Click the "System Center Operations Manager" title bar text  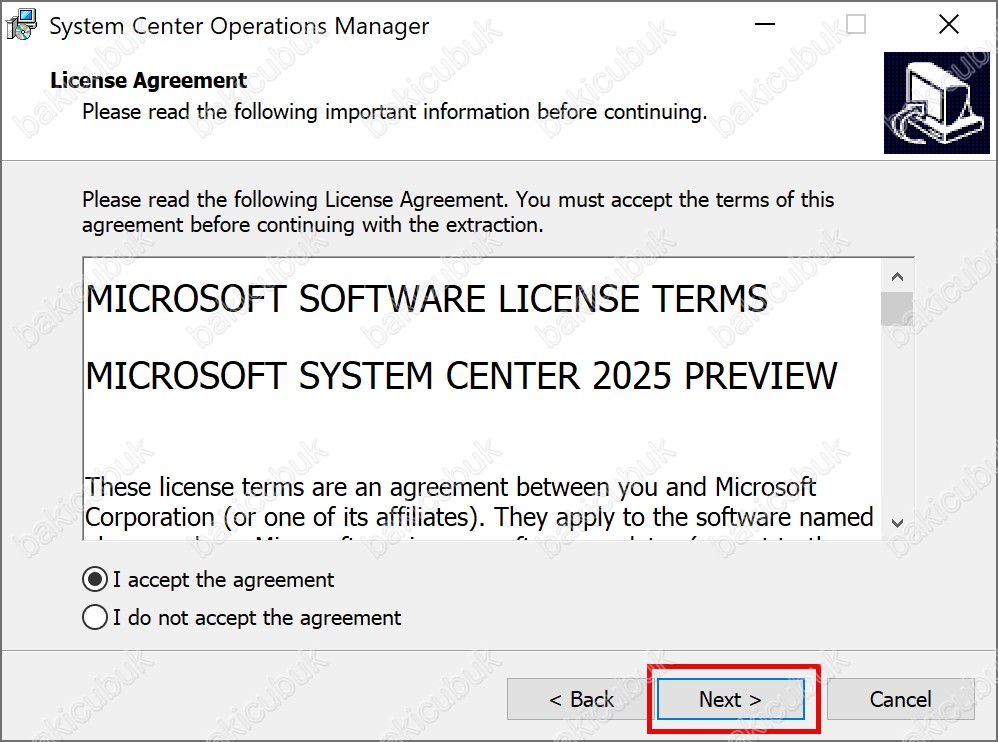239,26
